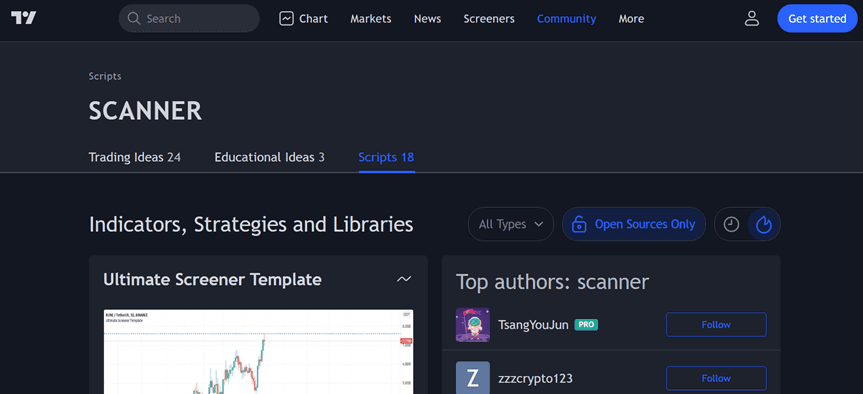863x394 pixels.
Task: Switch to Trading Ideas 24 tab
Action: pos(135,157)
